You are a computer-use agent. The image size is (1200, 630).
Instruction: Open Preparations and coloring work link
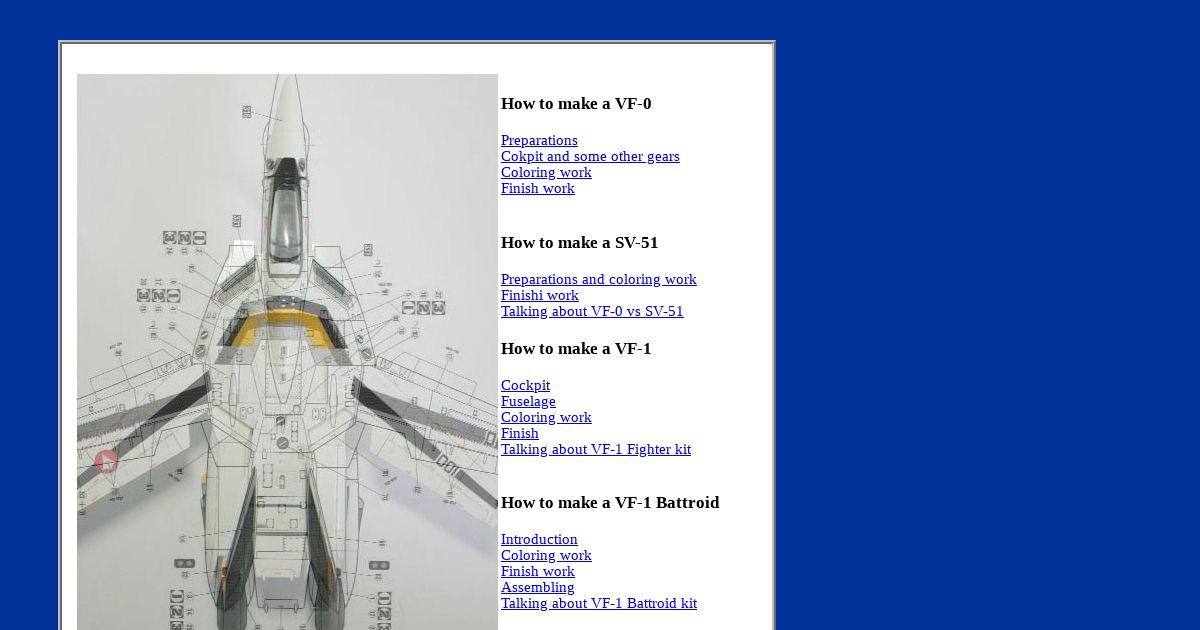pyautogui.click(x=599, y=279)
